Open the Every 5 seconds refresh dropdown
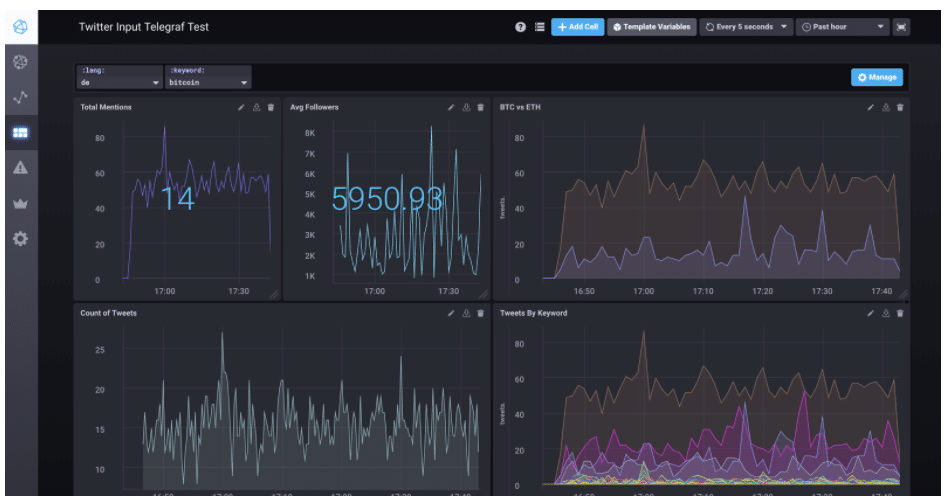The image size is (944, 502). coord(746,27)
